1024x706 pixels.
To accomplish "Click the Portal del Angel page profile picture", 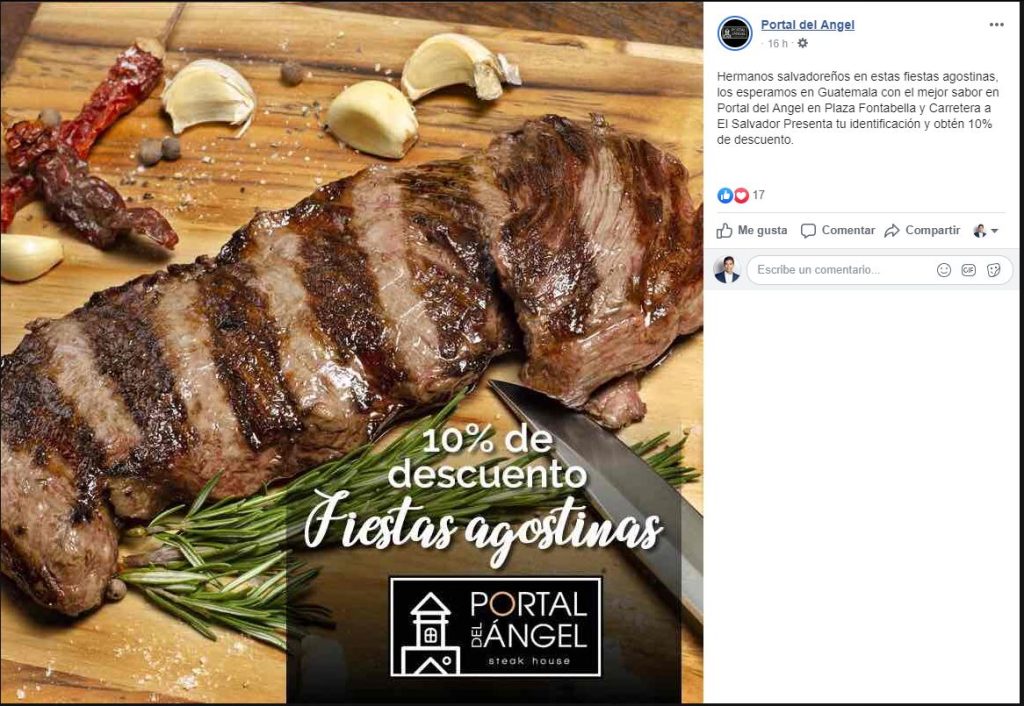I will pyautogui.click(x=735, y=33).
